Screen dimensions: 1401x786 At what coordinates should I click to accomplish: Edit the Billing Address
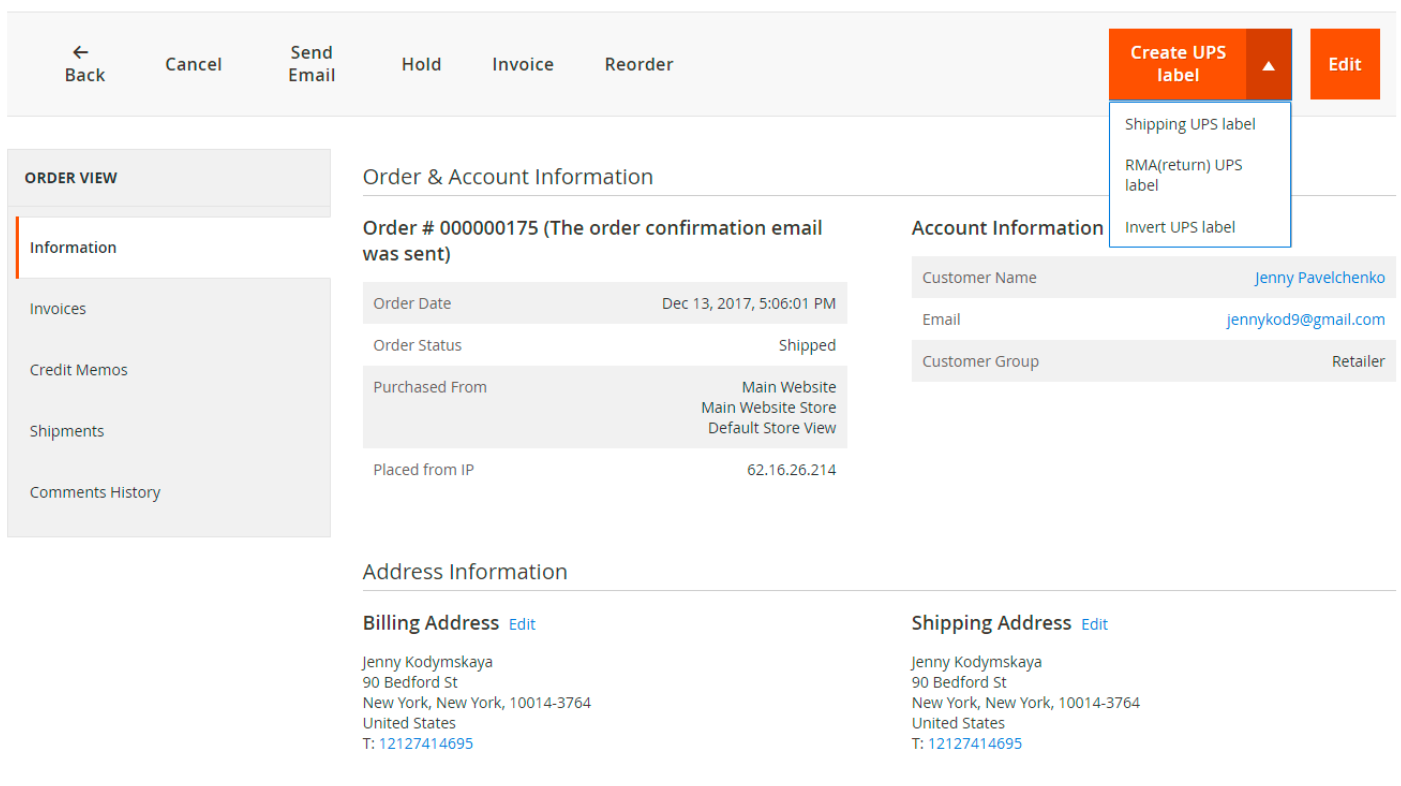[521, 624]
